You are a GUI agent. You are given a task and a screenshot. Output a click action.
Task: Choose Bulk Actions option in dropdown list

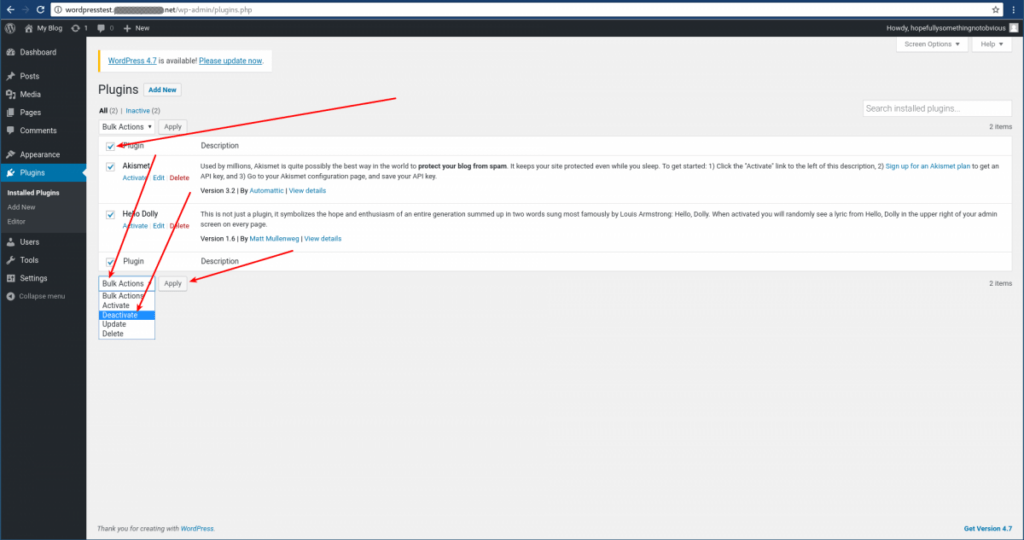tap(127, 296)
